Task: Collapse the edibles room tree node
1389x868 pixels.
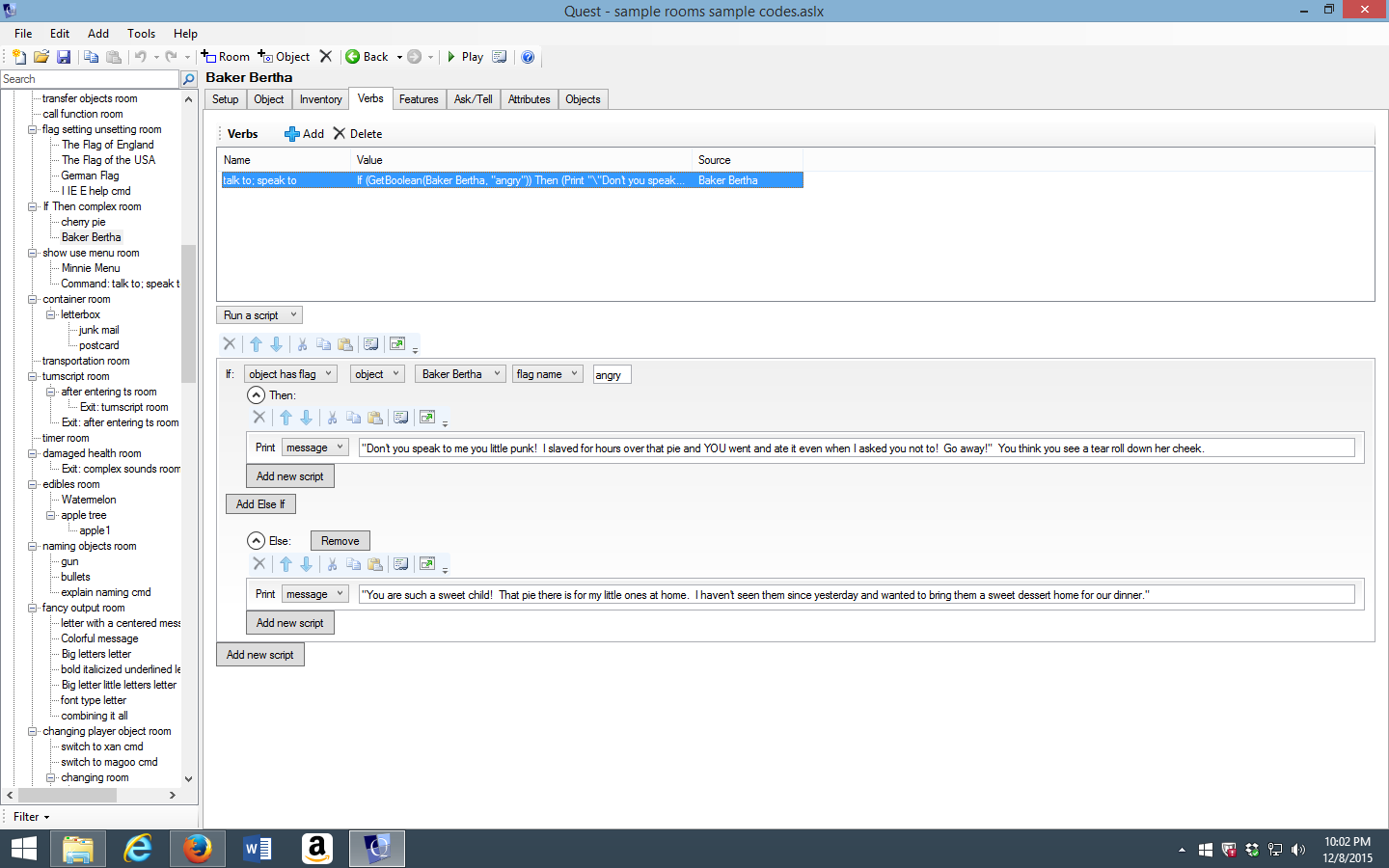Action: 33,484
